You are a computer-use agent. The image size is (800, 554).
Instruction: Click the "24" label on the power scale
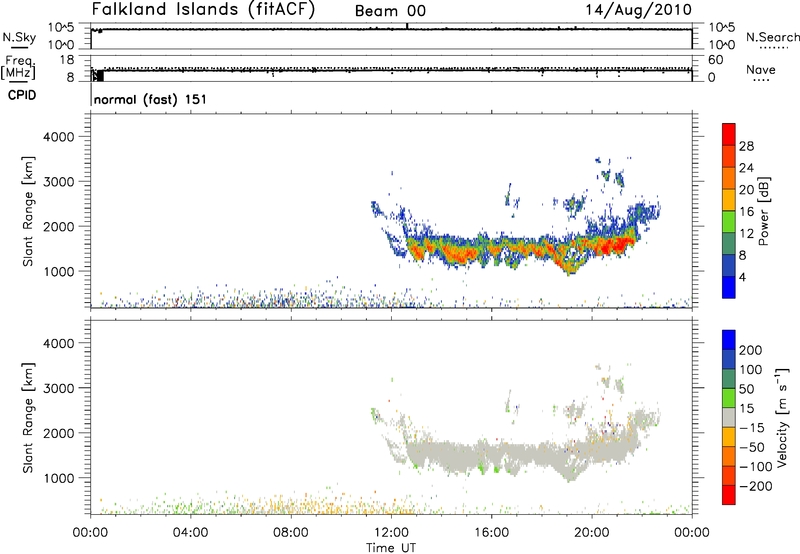pyautogui.click(x=746, y=168)
